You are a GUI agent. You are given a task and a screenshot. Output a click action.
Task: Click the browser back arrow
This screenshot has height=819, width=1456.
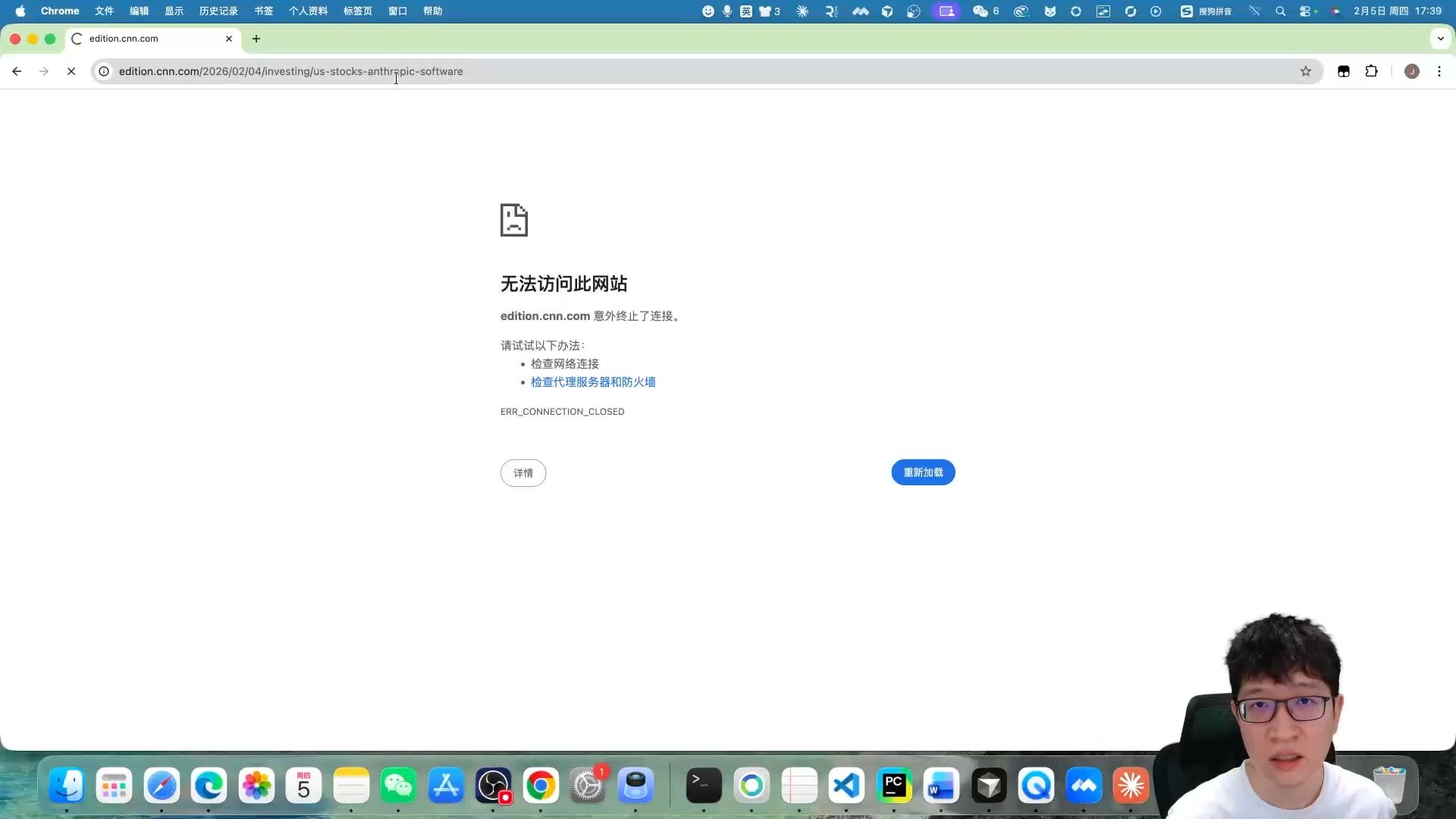[17, 71]
